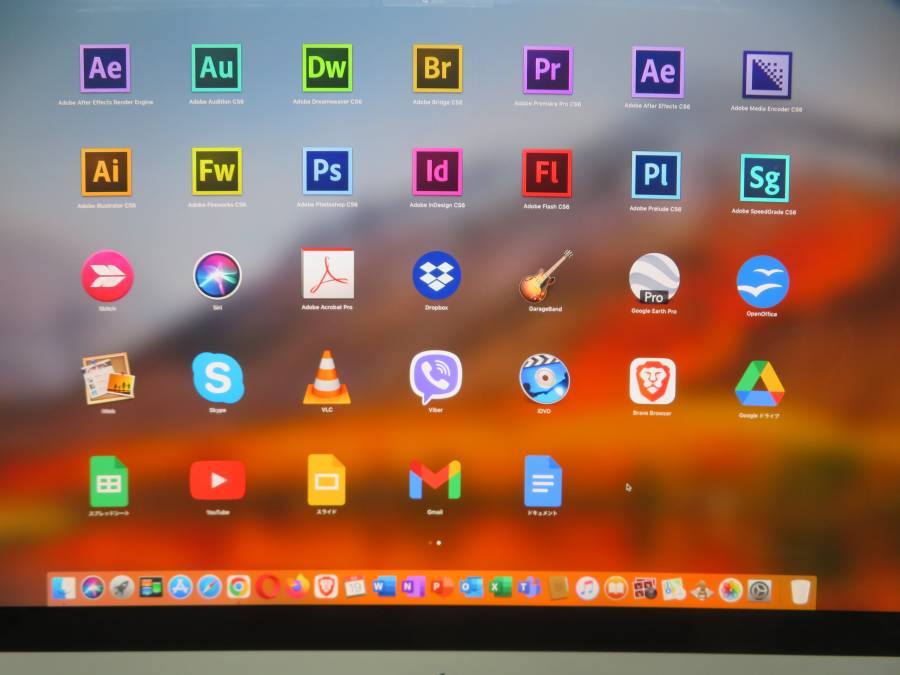Screen dimensions: 900x675
Task: Open the pink Skitch app
Action: point(107,276)
